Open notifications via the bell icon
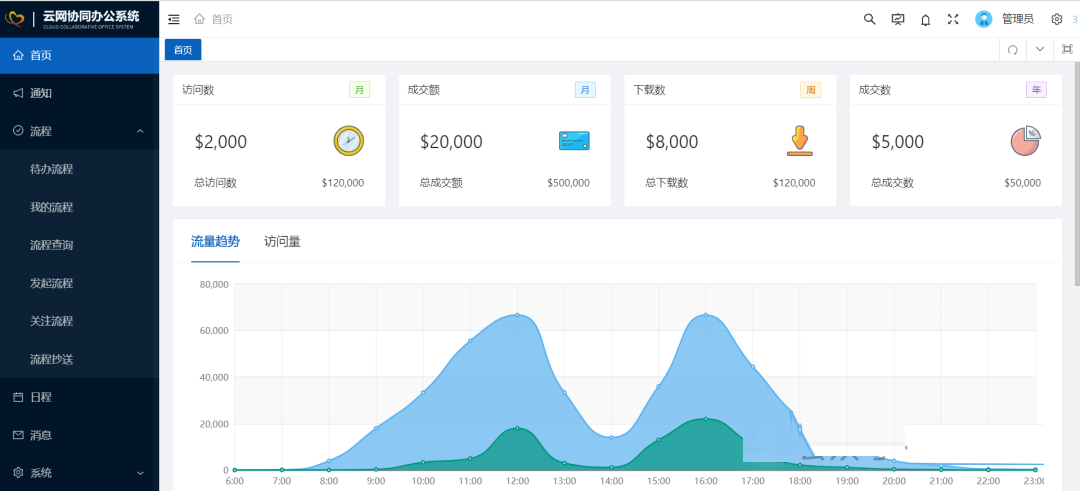The height and width of the screenshot is (491, 1080). [x=925, y=19]
